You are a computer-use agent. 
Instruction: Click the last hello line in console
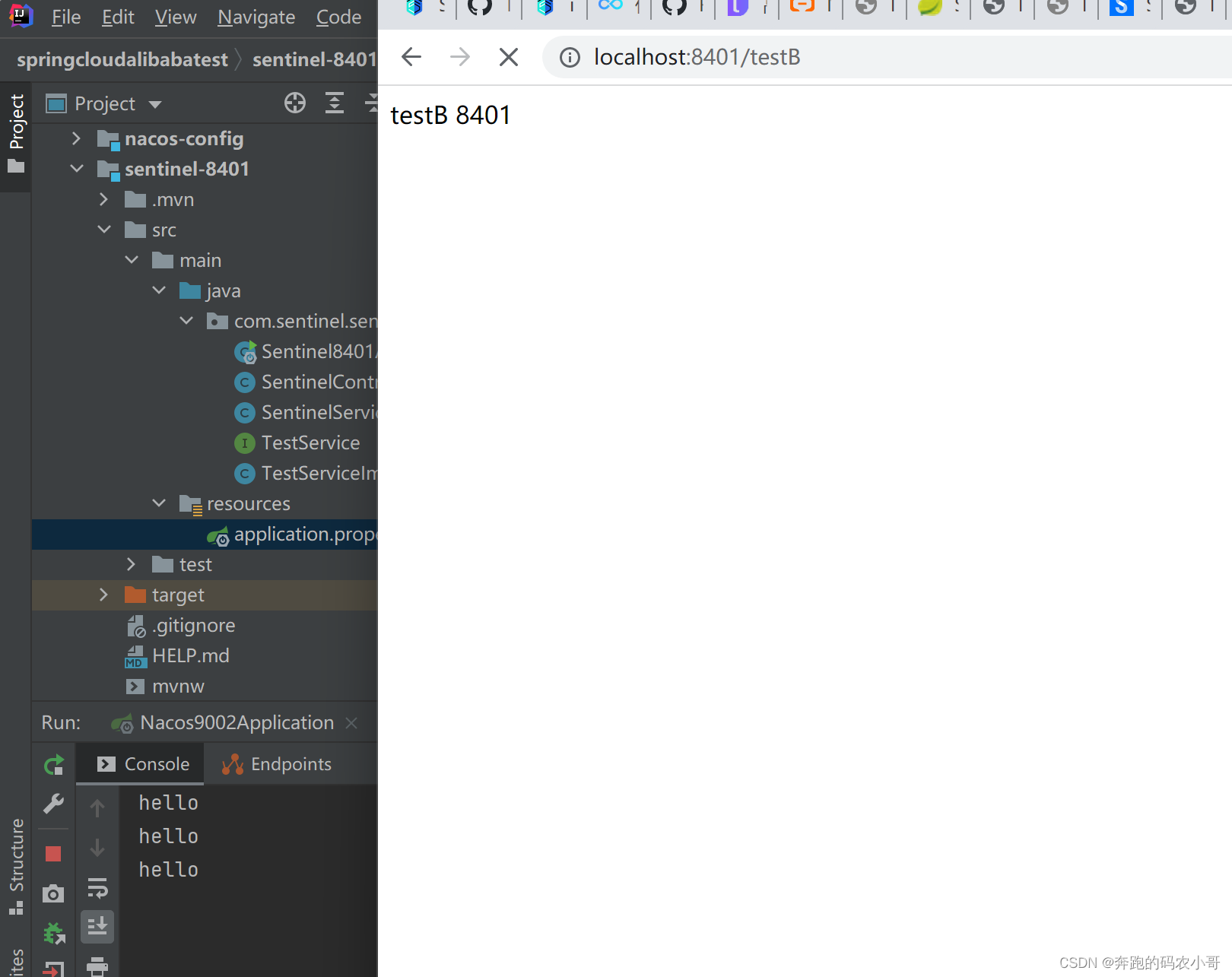pos(168,870)
